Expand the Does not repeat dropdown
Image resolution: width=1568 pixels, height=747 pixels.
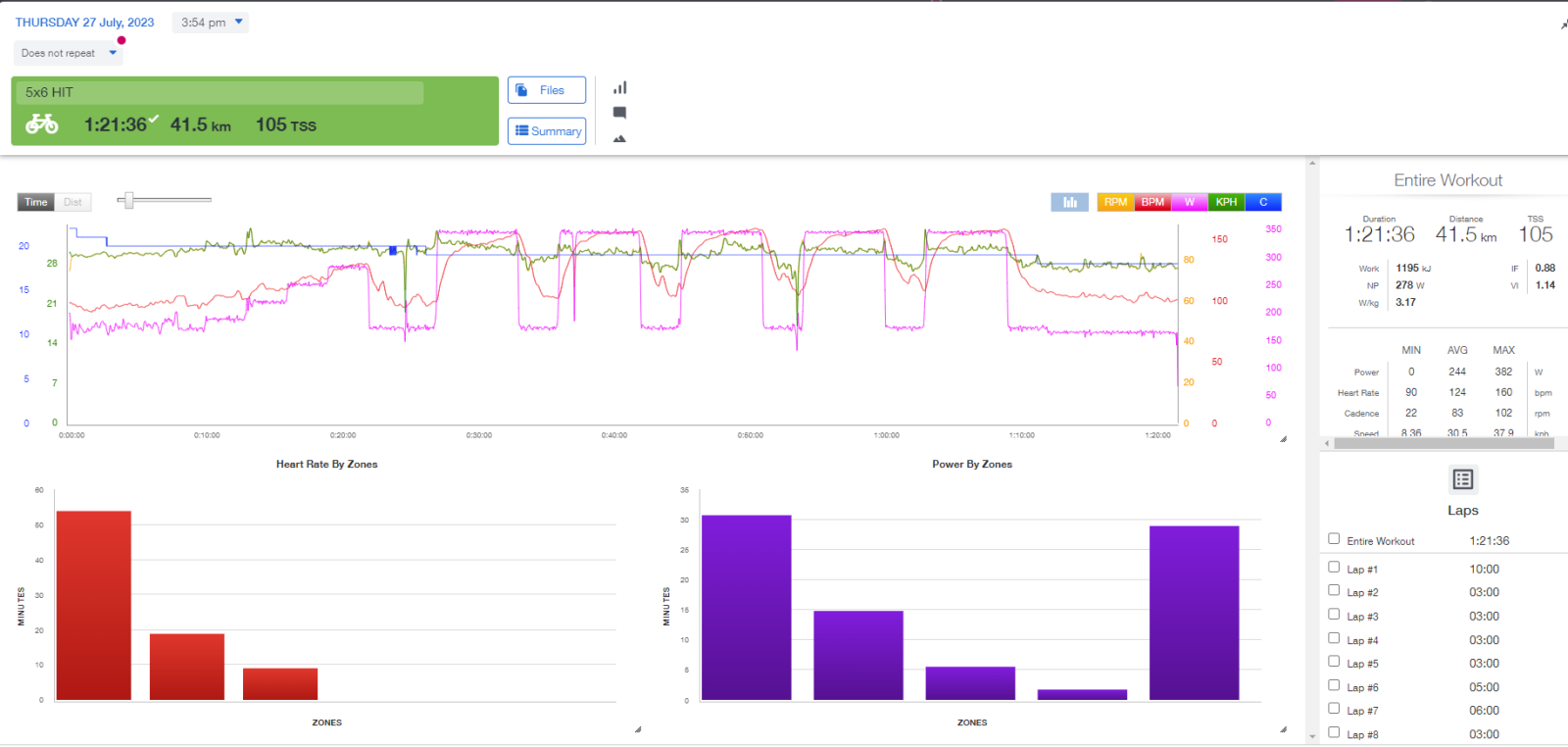[68, 53]
